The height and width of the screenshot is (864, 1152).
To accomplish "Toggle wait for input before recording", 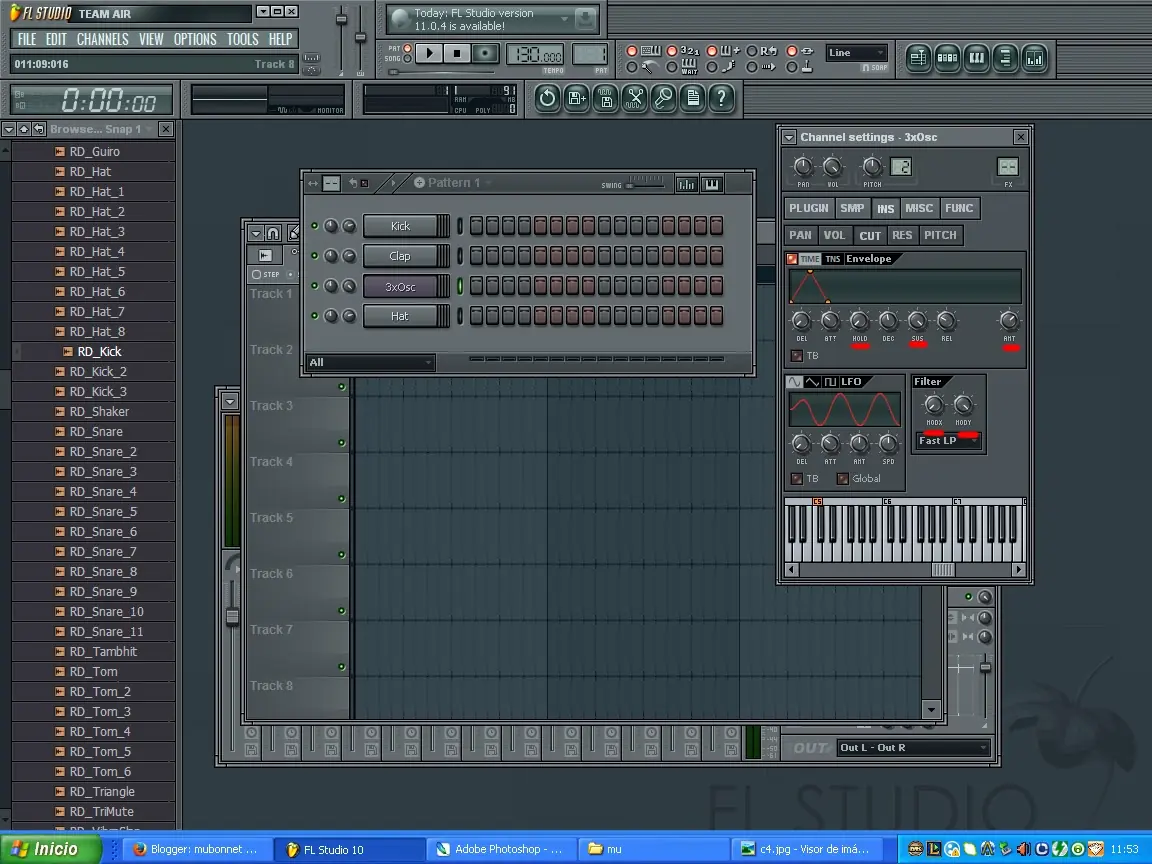I will (672, 67).
